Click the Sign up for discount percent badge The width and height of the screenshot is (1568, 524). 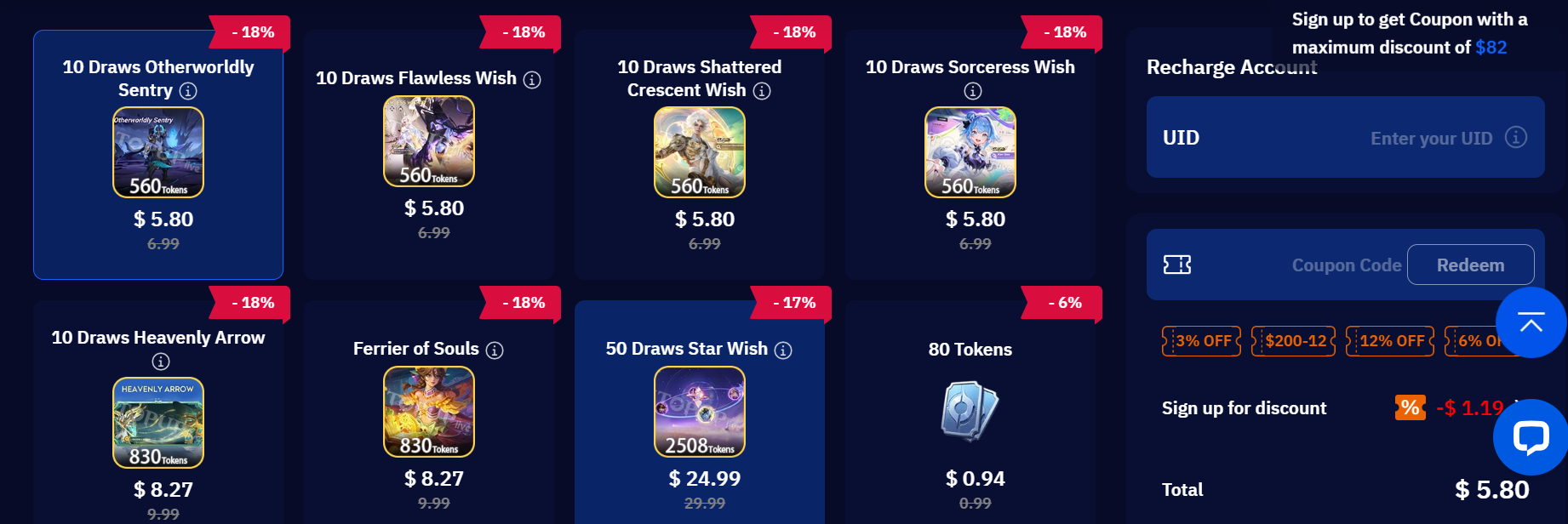1411,407
